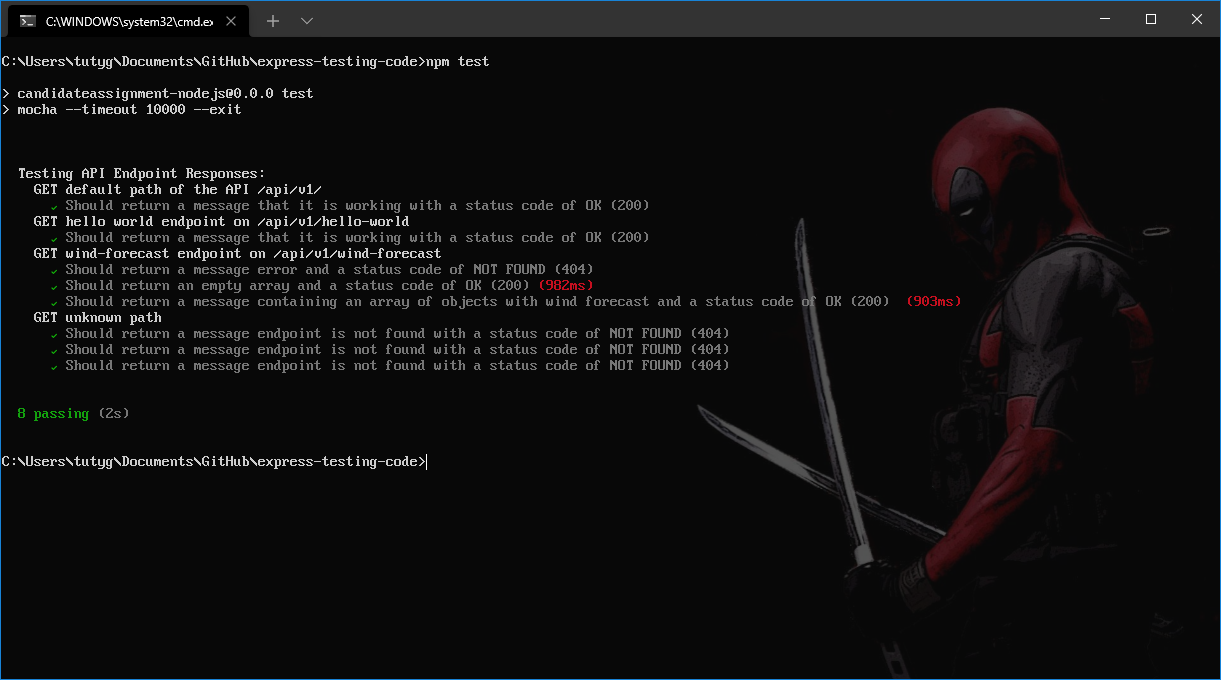Click the 'GET unknown path' heading
1221x680 pixels.
click(97, 318)
